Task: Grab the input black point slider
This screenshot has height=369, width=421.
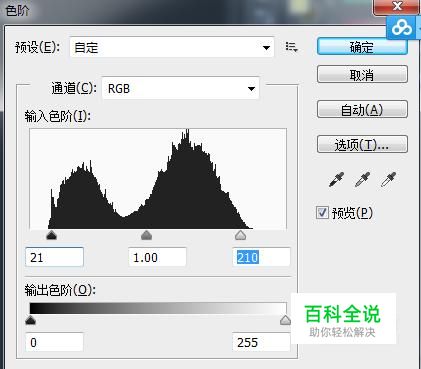Action: coord(51,235)
